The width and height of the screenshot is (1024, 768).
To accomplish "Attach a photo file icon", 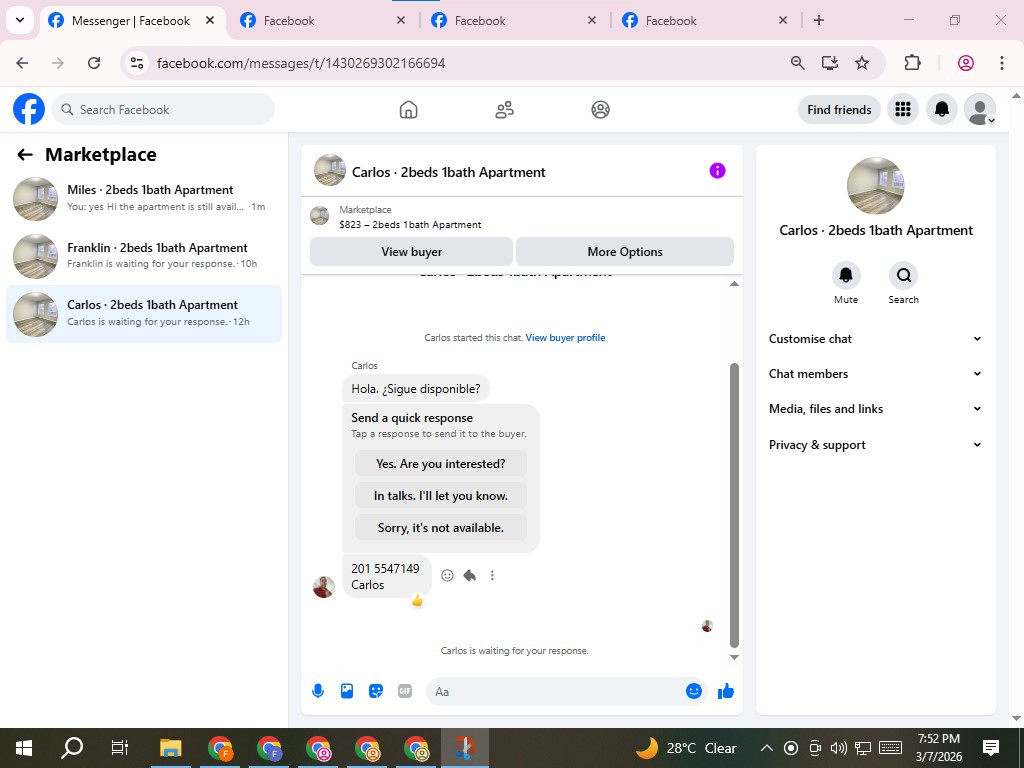I will click(347, 691).
